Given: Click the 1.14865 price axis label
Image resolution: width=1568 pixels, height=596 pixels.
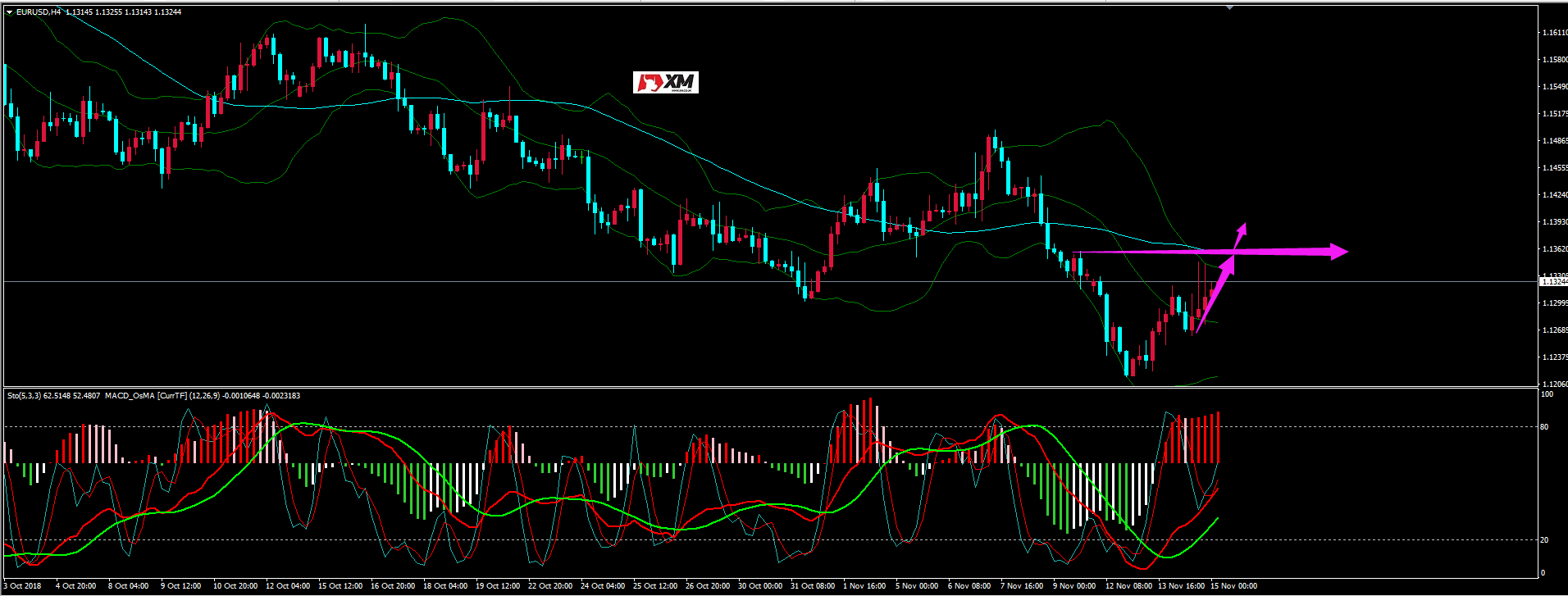Looking at the screenshot, I should coord(1555,141).
